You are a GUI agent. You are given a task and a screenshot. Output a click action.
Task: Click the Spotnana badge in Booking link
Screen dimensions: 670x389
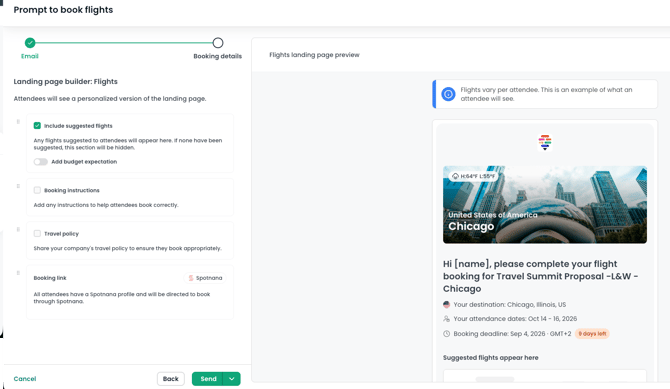206,278
